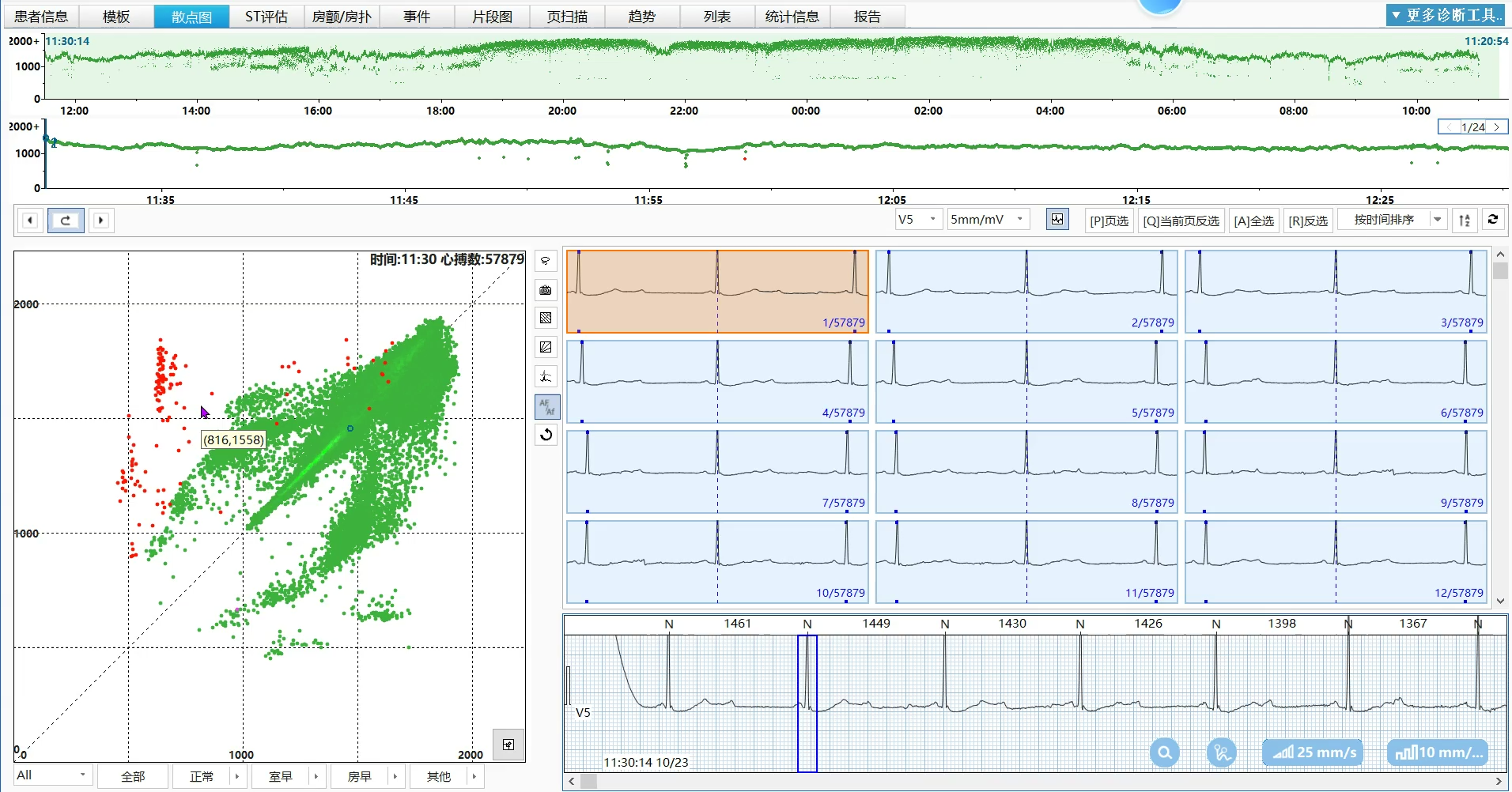This screenshot has height=792, width=1512.
Task: Open the 房颤/房扑 tab
Action: click(342, 17)
